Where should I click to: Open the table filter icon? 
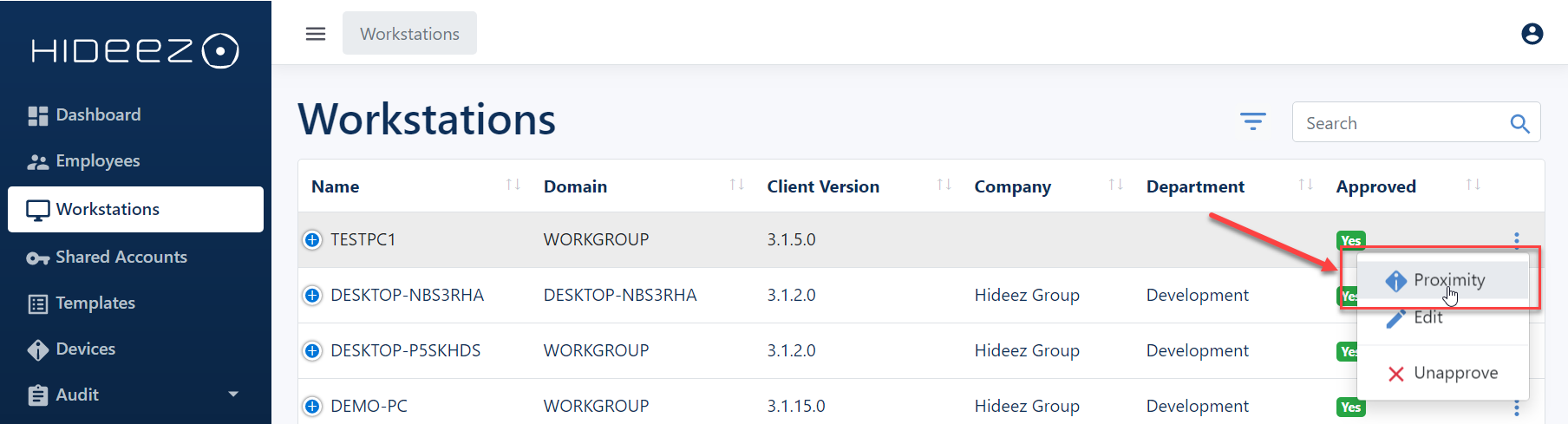[1252, 121]
